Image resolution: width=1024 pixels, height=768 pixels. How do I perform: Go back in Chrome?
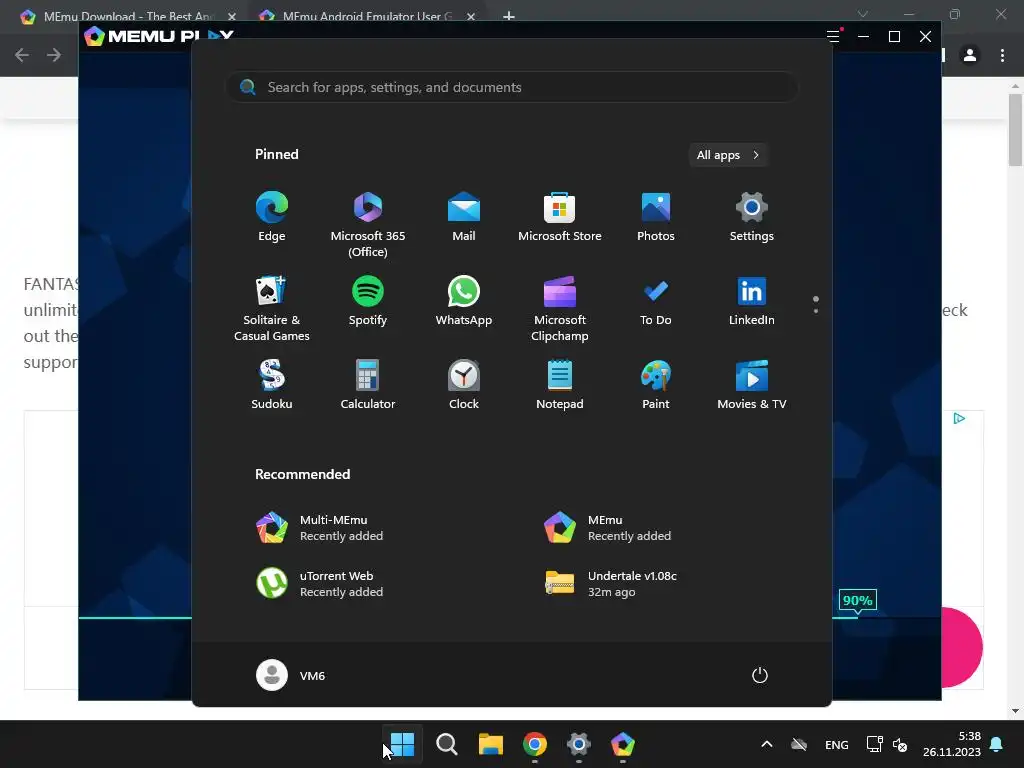(x=22, y=56)
